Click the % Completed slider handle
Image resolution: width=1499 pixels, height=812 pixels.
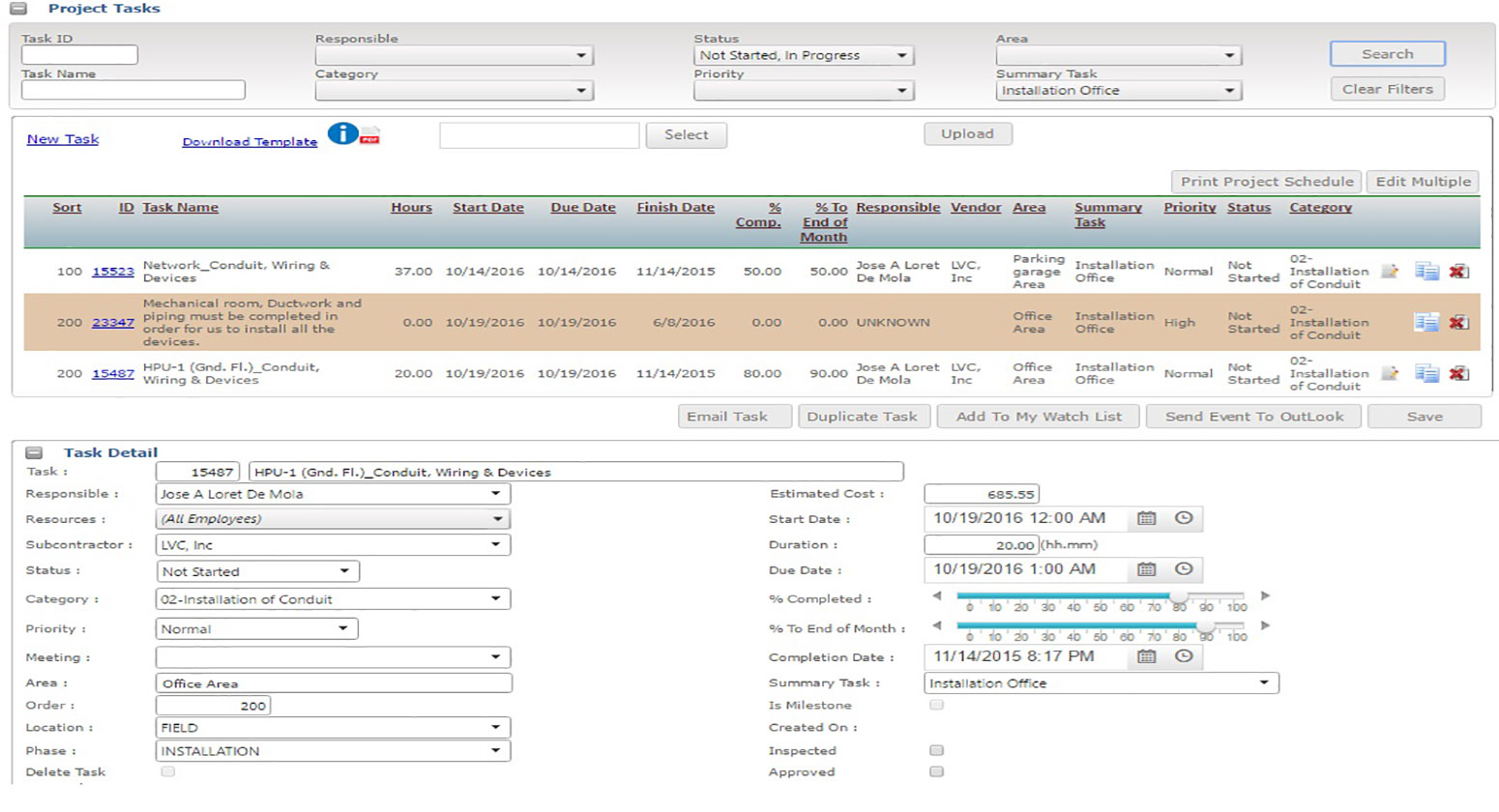click(1179, 596)
